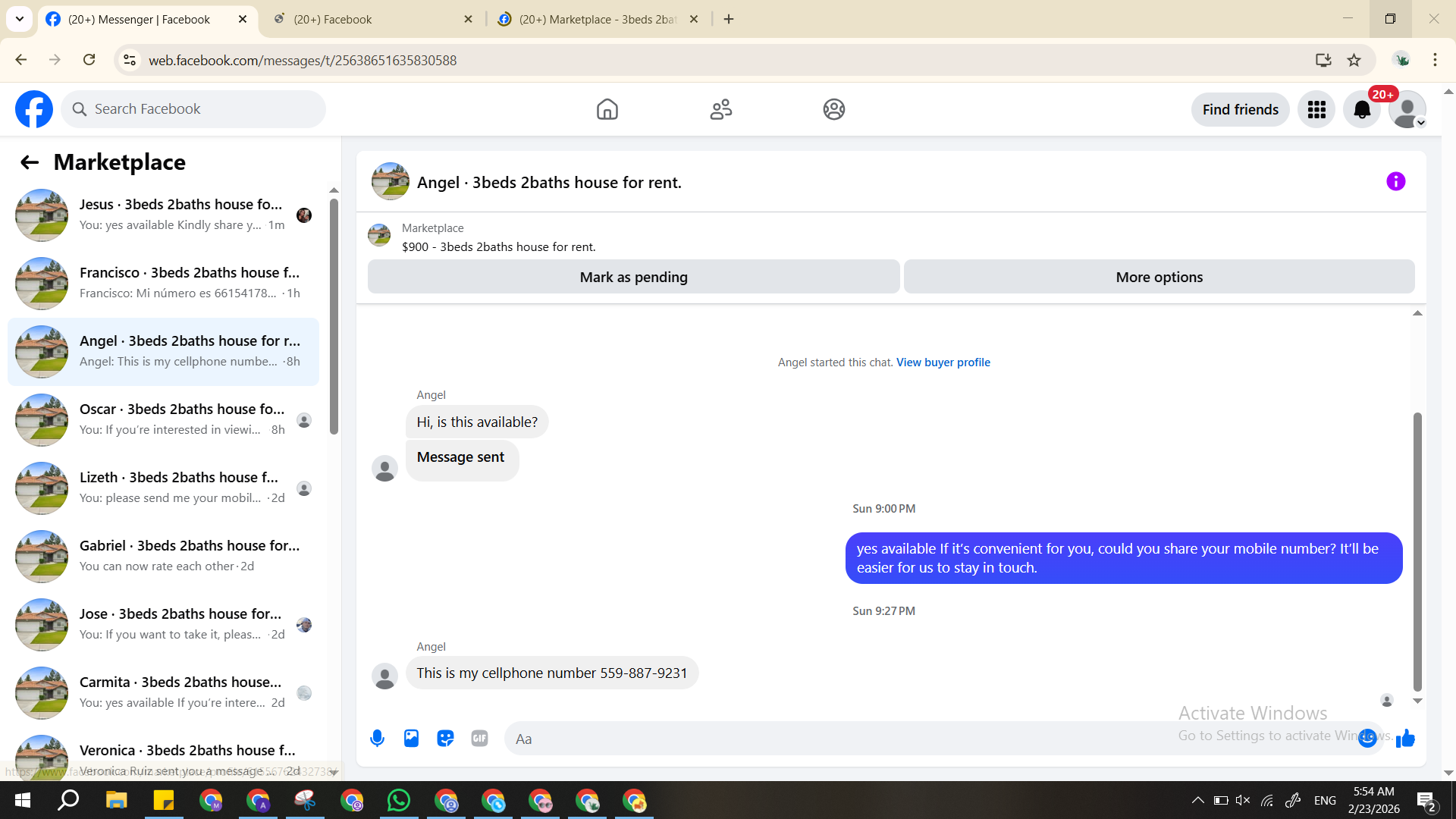Choose a sticker from the sticker icon
The image size is (1456, 819).
[445, 738]
